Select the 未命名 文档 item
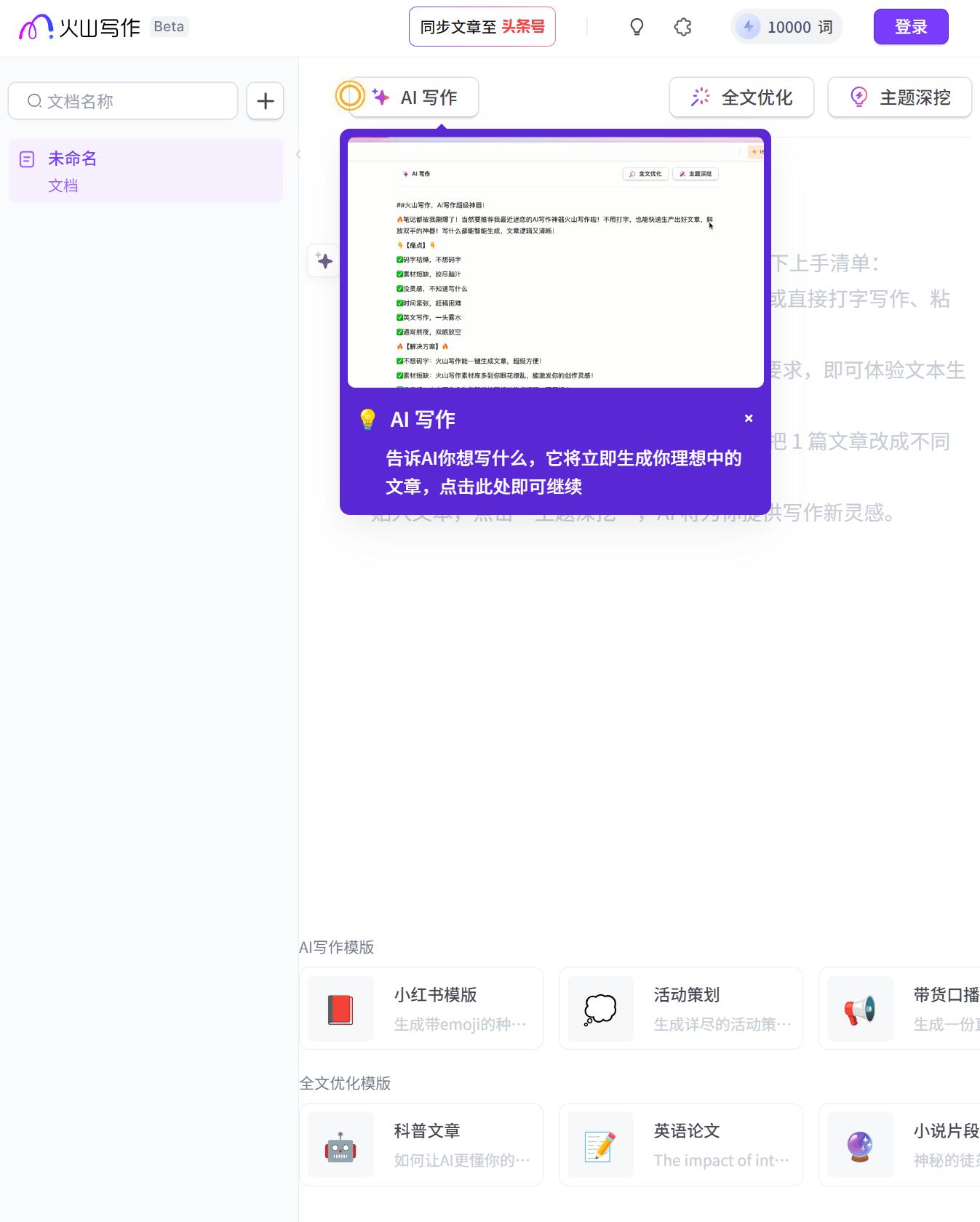The image size is (980, 1222). tap(146, 171)
